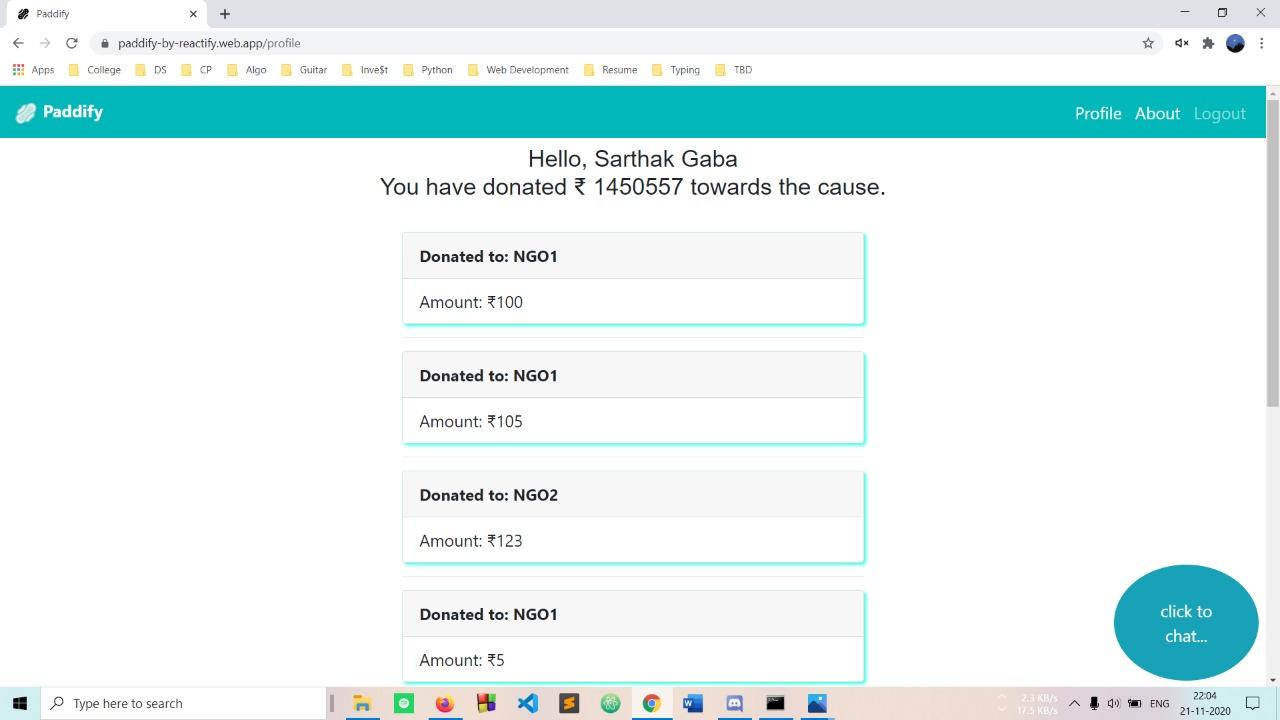Open the notification center
Screen dimensions: 1280x720
[1252, 703]
